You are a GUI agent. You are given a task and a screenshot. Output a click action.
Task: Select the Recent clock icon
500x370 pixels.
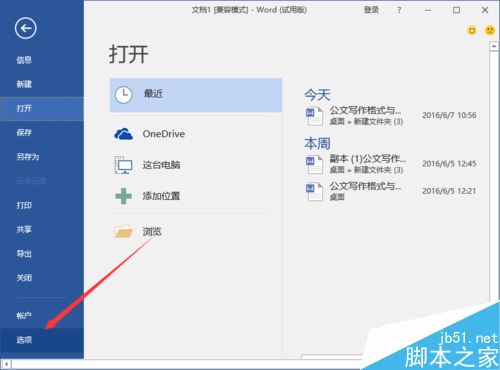tap(124, 95)
